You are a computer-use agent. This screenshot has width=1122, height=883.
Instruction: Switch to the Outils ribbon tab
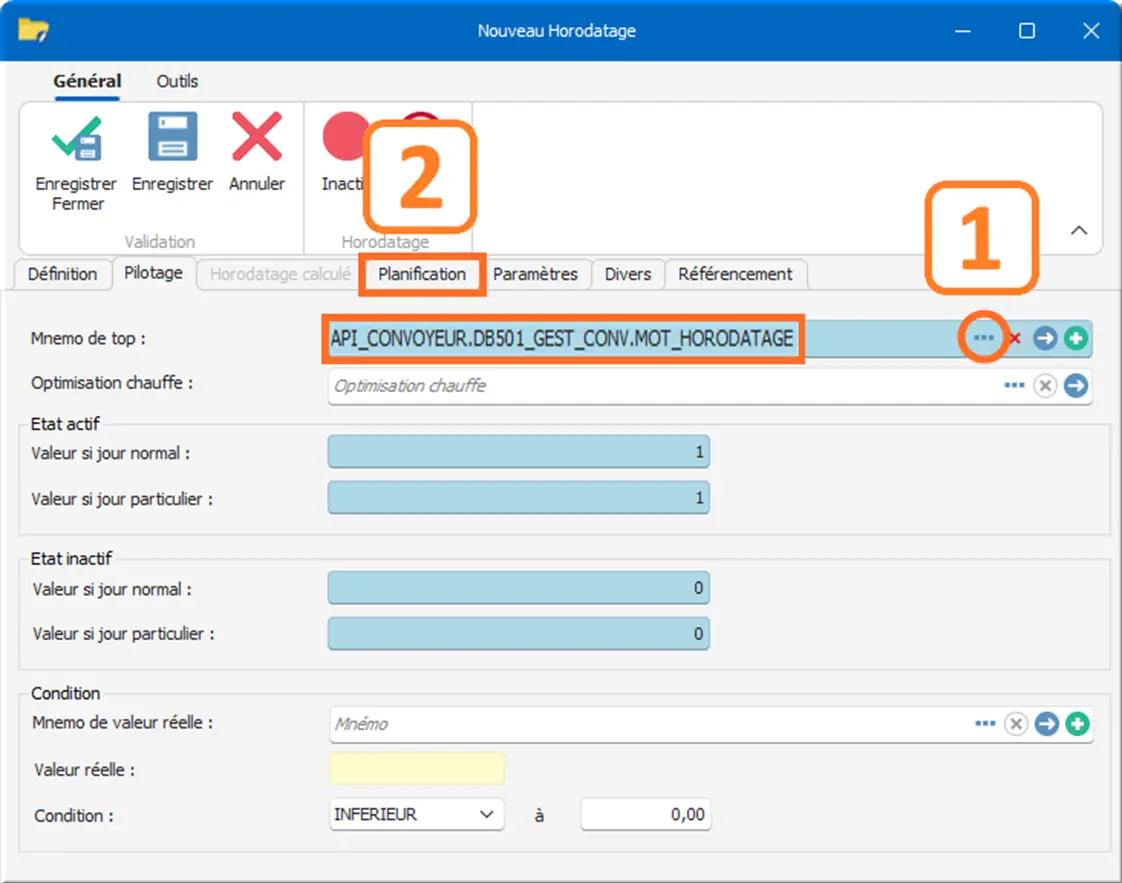(x=177, y=81)
